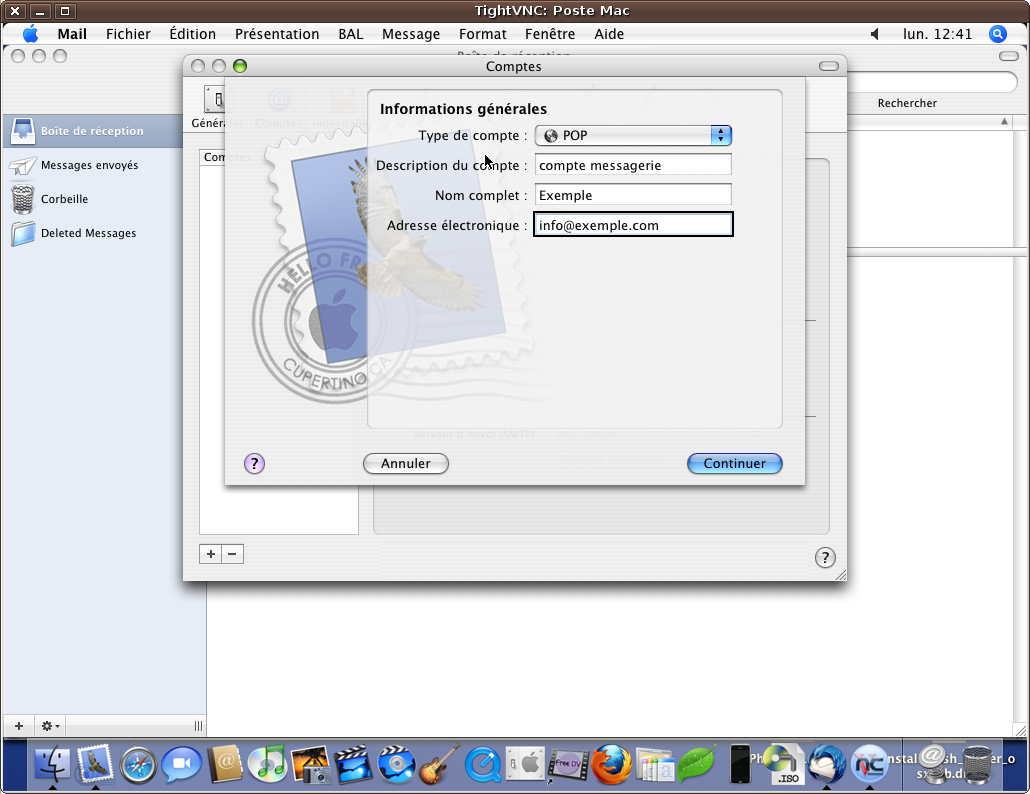Launch Firefox from the dock
This screenshot has height=794, width=1030.
pos(611,764)
